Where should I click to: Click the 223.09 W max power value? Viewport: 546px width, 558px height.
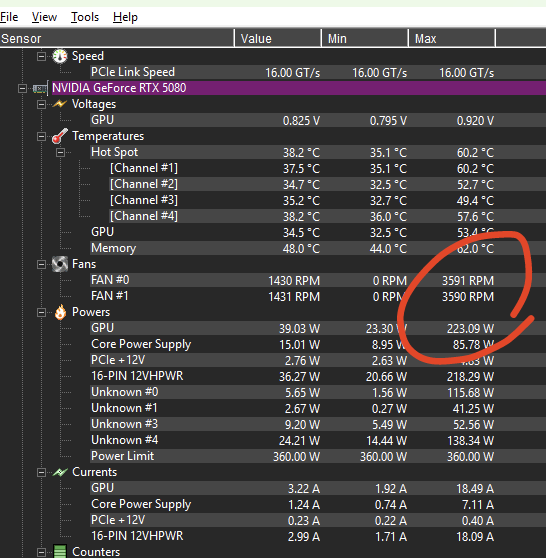coord(470,329)
